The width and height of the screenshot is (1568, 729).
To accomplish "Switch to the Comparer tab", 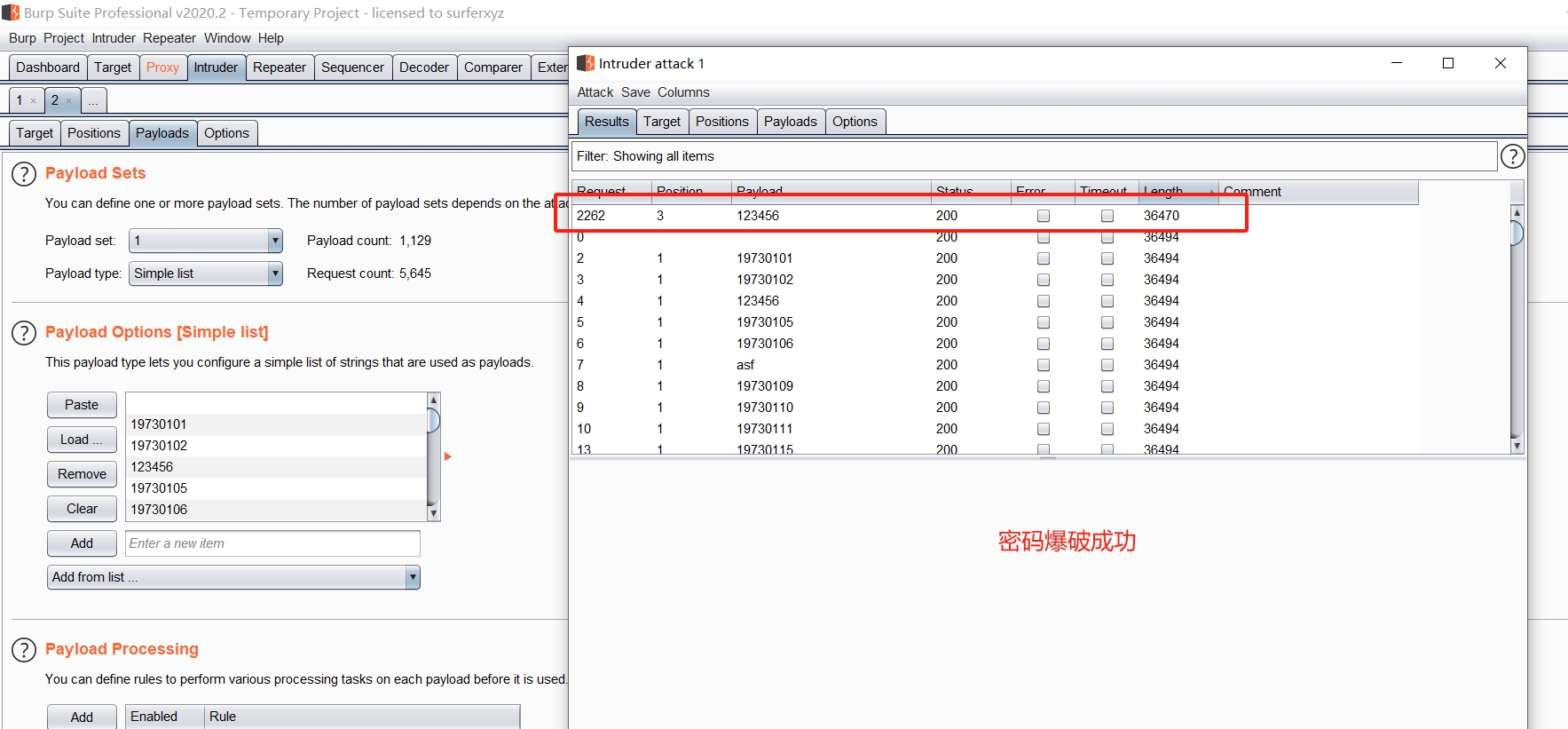I will pos(492,67).
